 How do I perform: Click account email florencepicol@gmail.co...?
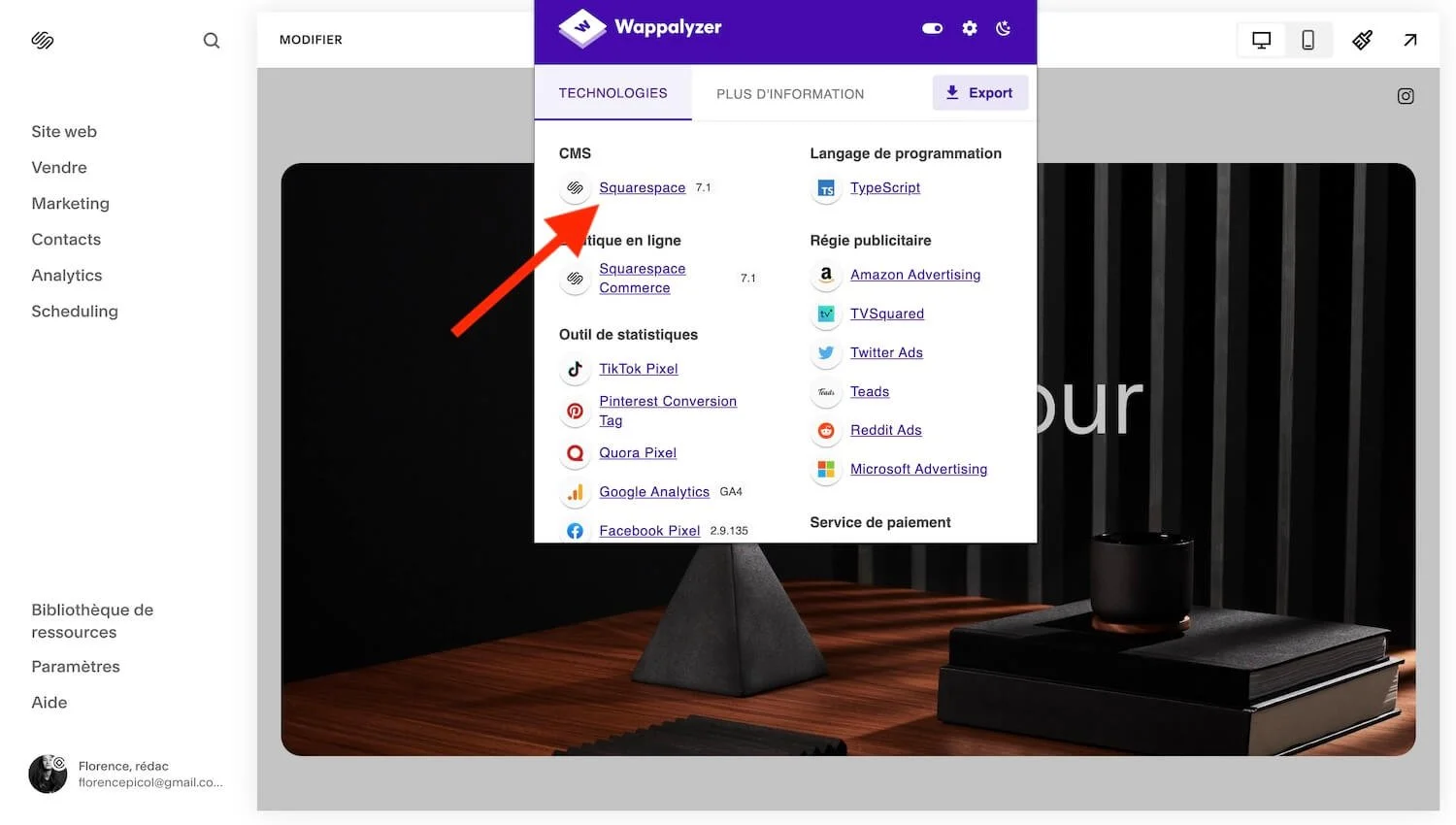coord(150,782)
